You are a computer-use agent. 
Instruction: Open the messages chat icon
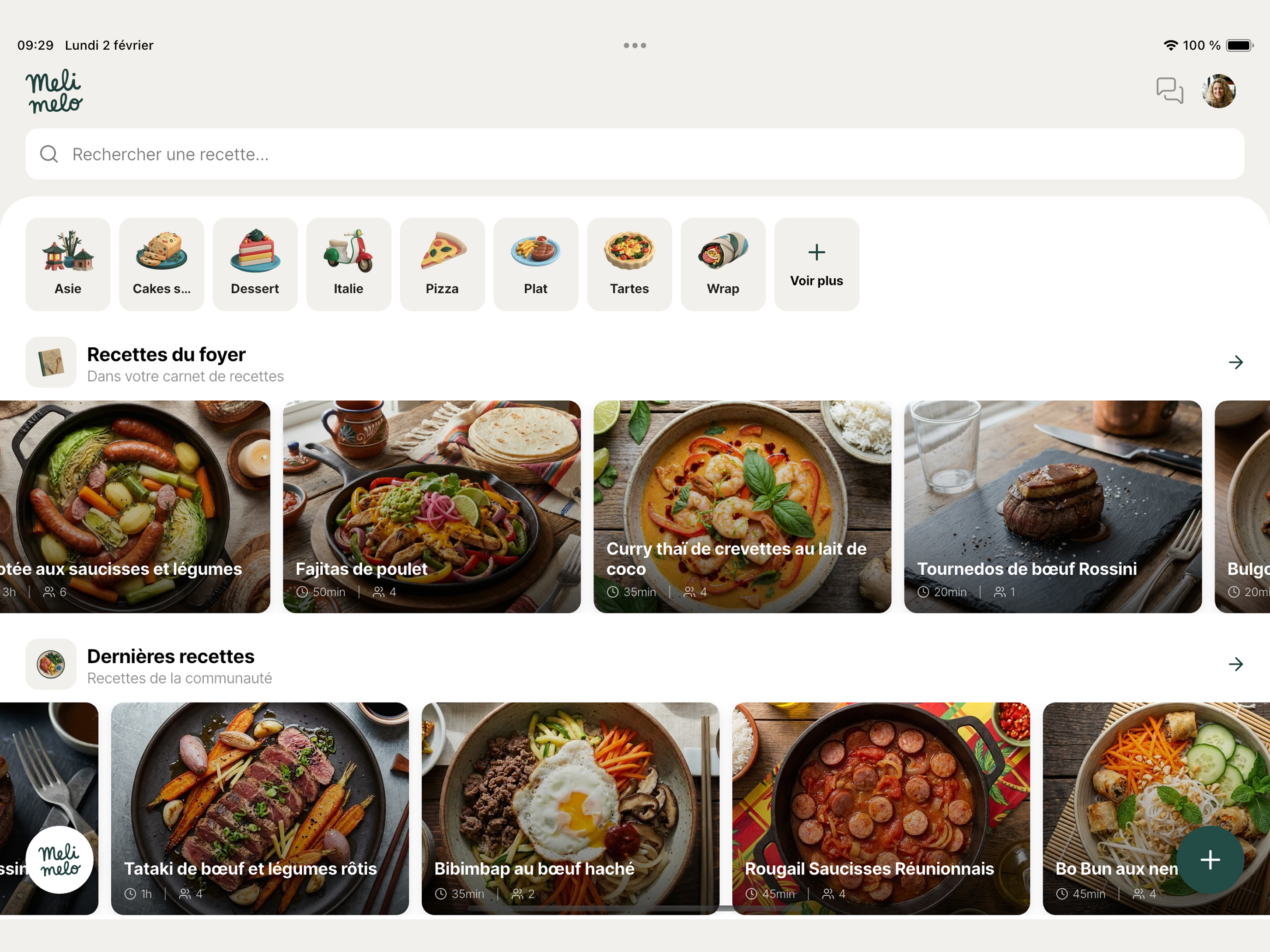pos(1169,91)
